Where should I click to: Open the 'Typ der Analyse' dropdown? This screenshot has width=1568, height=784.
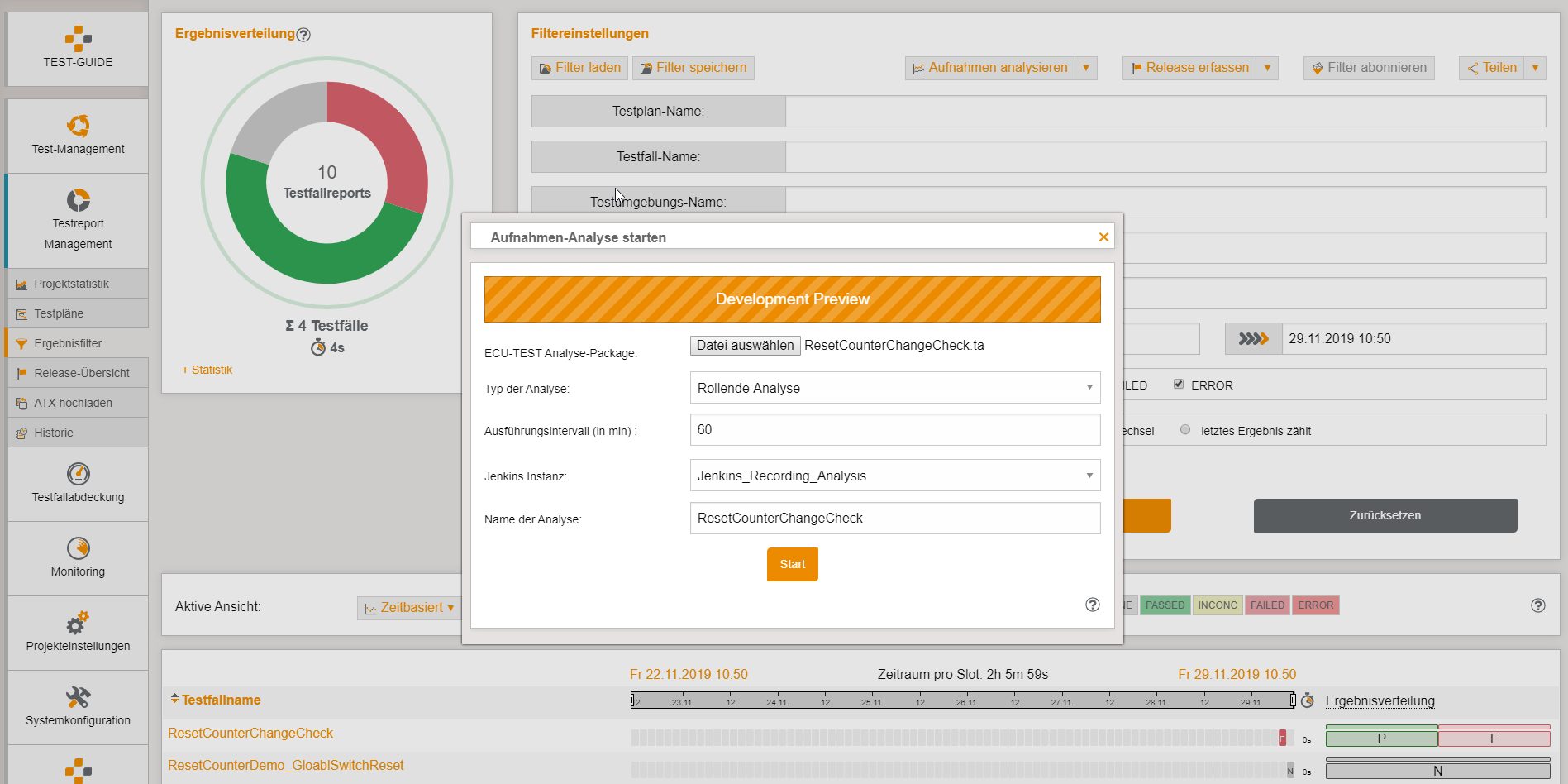point(894,388)
